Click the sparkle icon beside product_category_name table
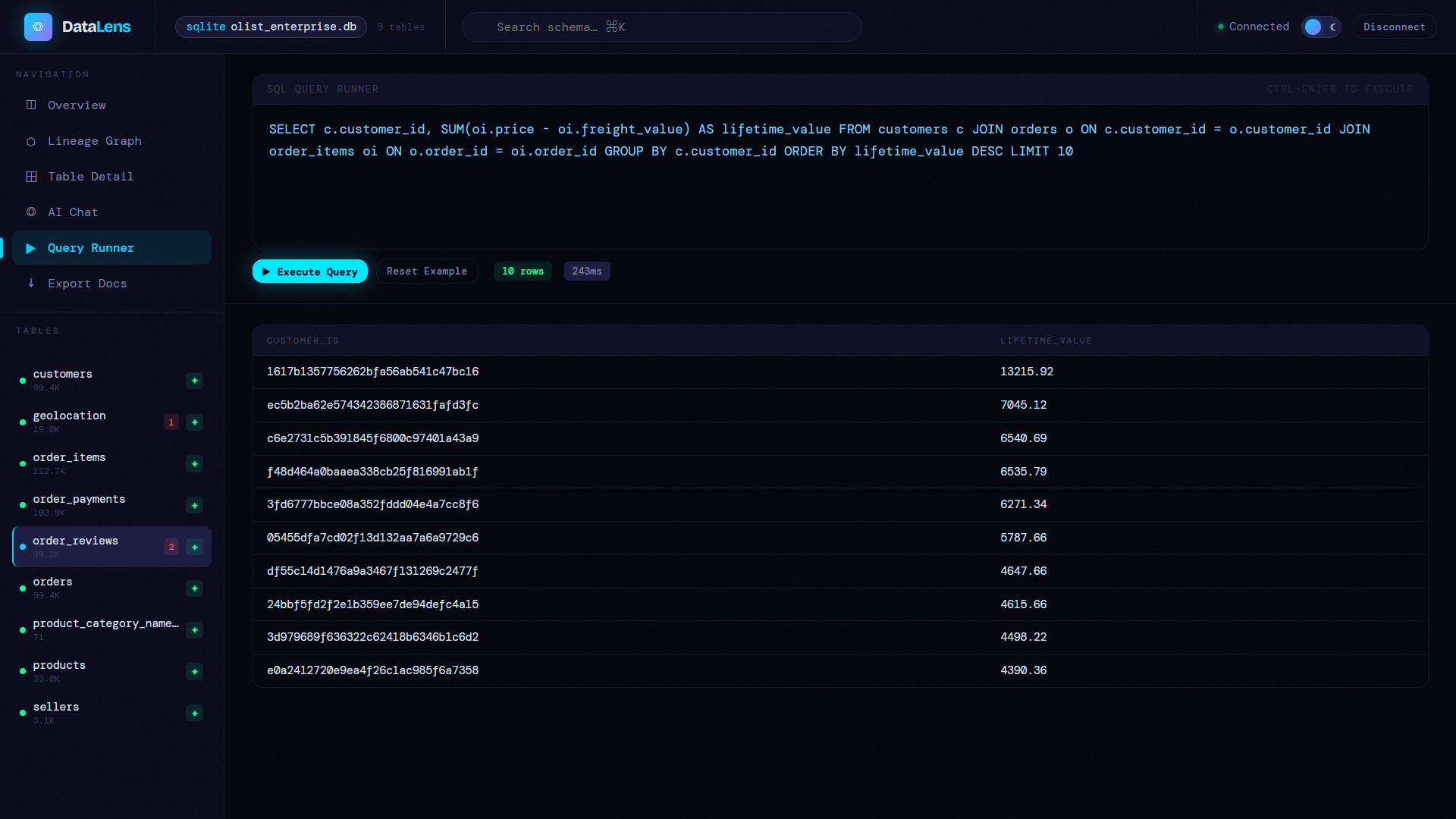 [x=195, y=630]
